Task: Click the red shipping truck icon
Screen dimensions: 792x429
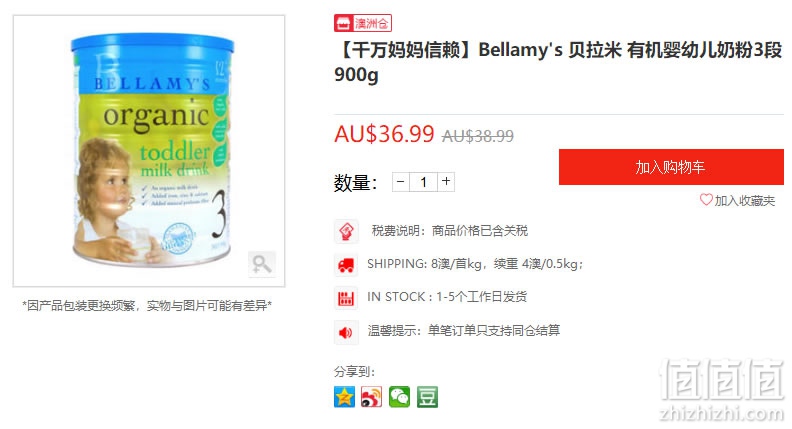Action: (346, 265)
